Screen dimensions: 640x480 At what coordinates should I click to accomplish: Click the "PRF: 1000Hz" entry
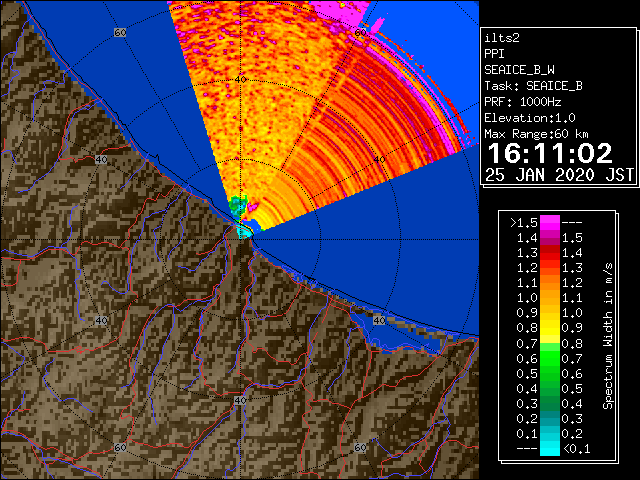click(x=522, y=102)
